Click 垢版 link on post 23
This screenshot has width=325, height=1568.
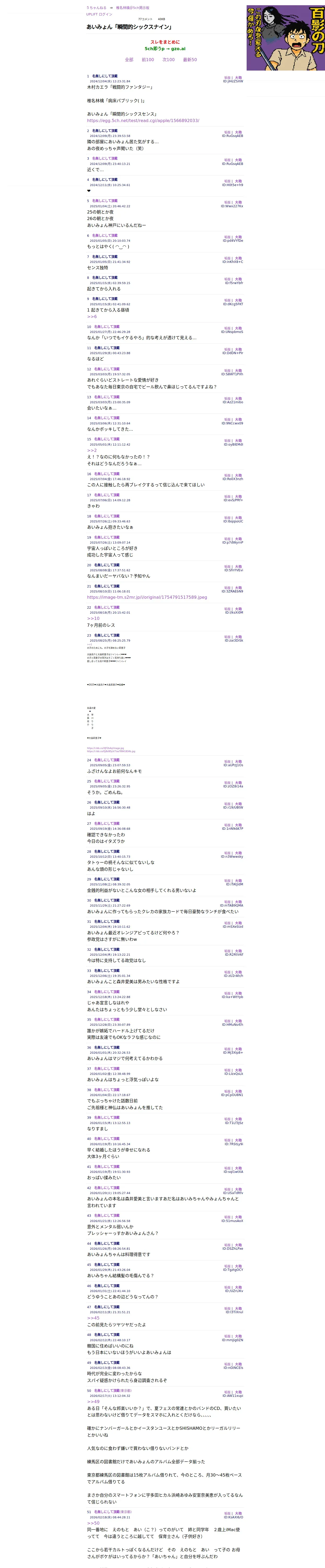click(x=227, y=637)
